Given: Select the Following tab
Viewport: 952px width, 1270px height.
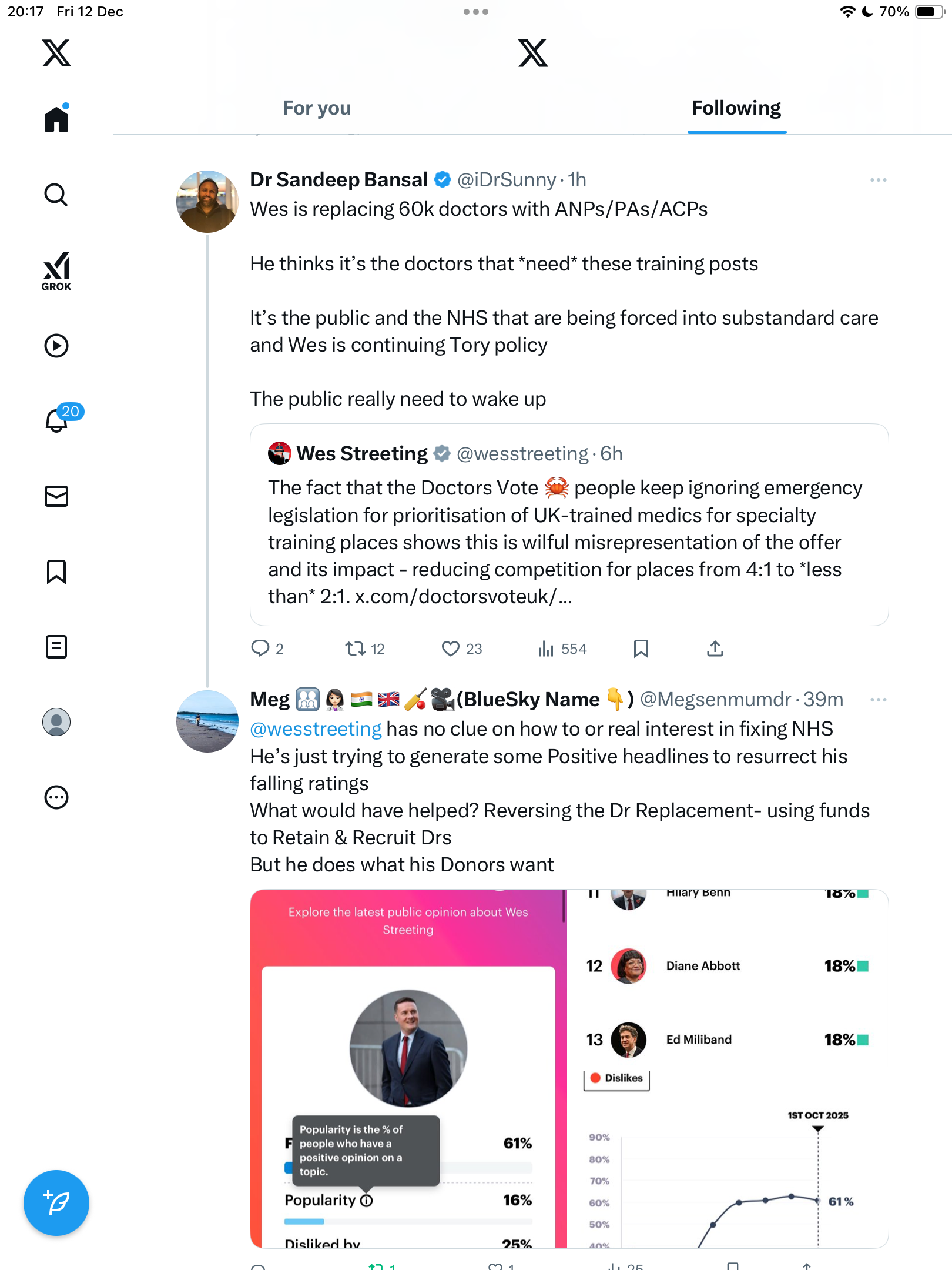Looking at the screenshot, I should pyautogui.click(x=736, y=108).
